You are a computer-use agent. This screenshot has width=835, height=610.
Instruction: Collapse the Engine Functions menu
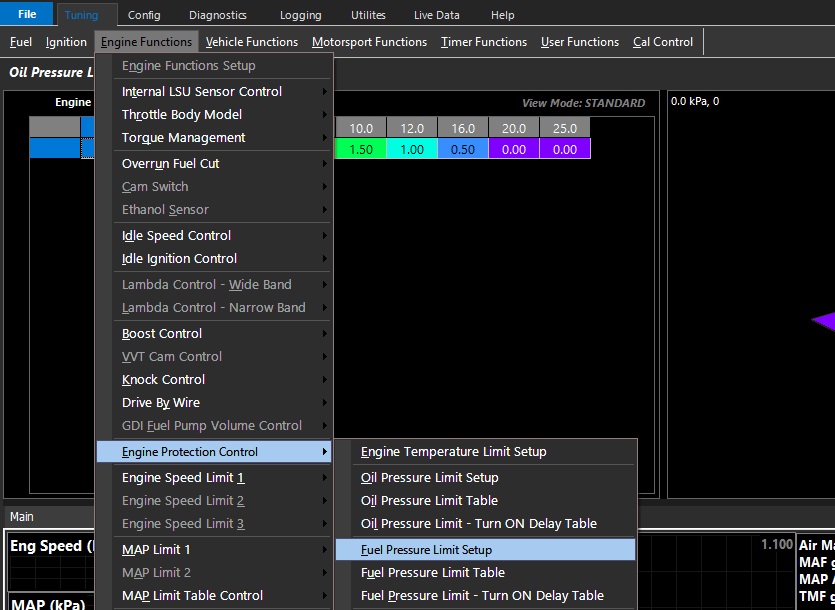(146, 42)
